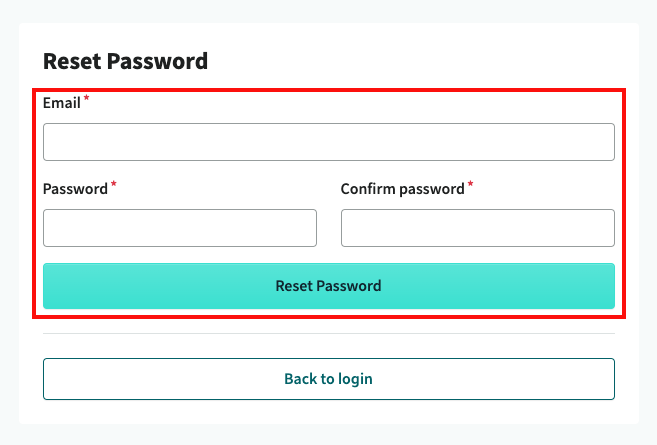The width and height of the screenshot is (657, 445).
Task: Click the Email input field
Action: click(328, 142)
